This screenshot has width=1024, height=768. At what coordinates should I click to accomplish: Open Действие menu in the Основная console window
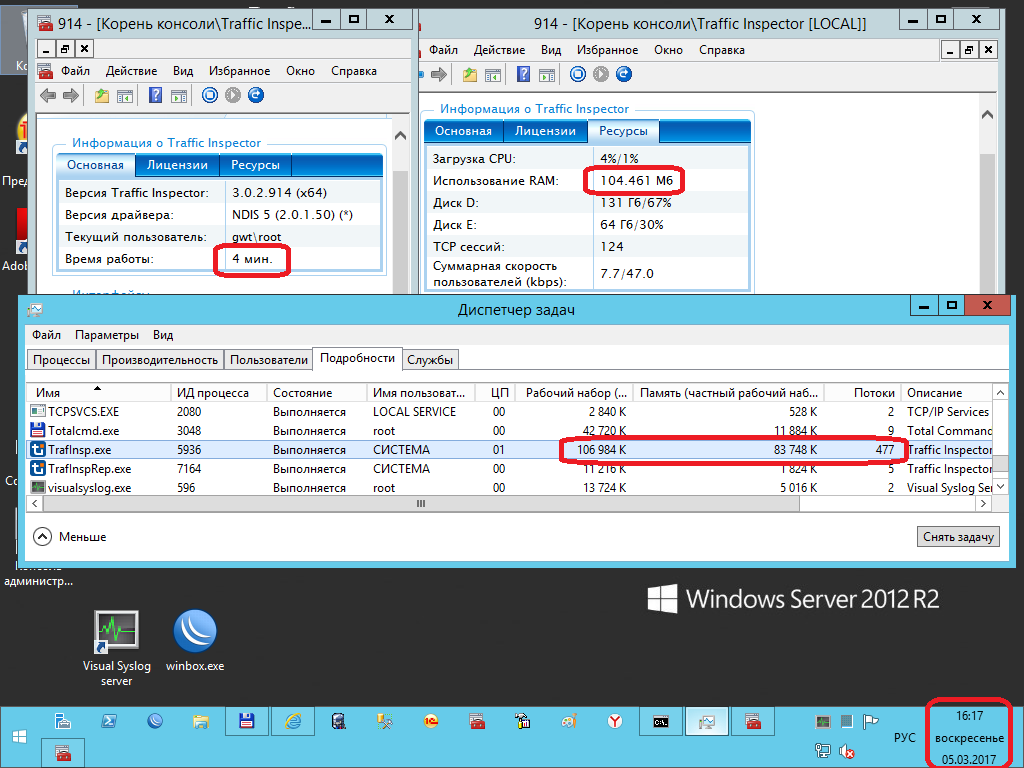tap(131, 71)
